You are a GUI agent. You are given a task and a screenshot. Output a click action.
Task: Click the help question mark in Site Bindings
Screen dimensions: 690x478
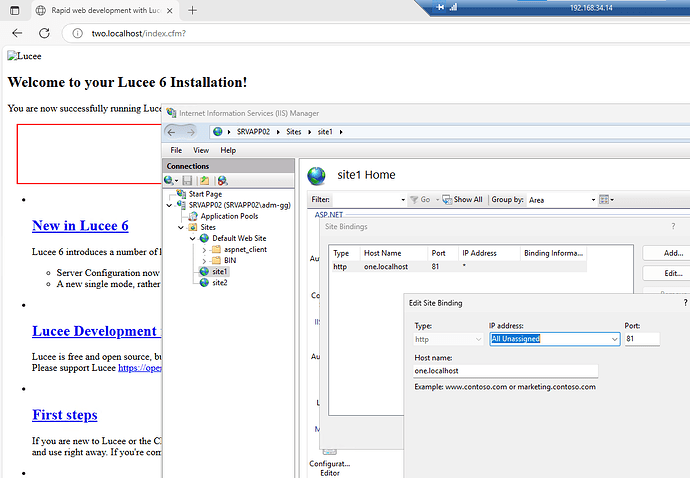pyautogui.click(x=673, y=226)
